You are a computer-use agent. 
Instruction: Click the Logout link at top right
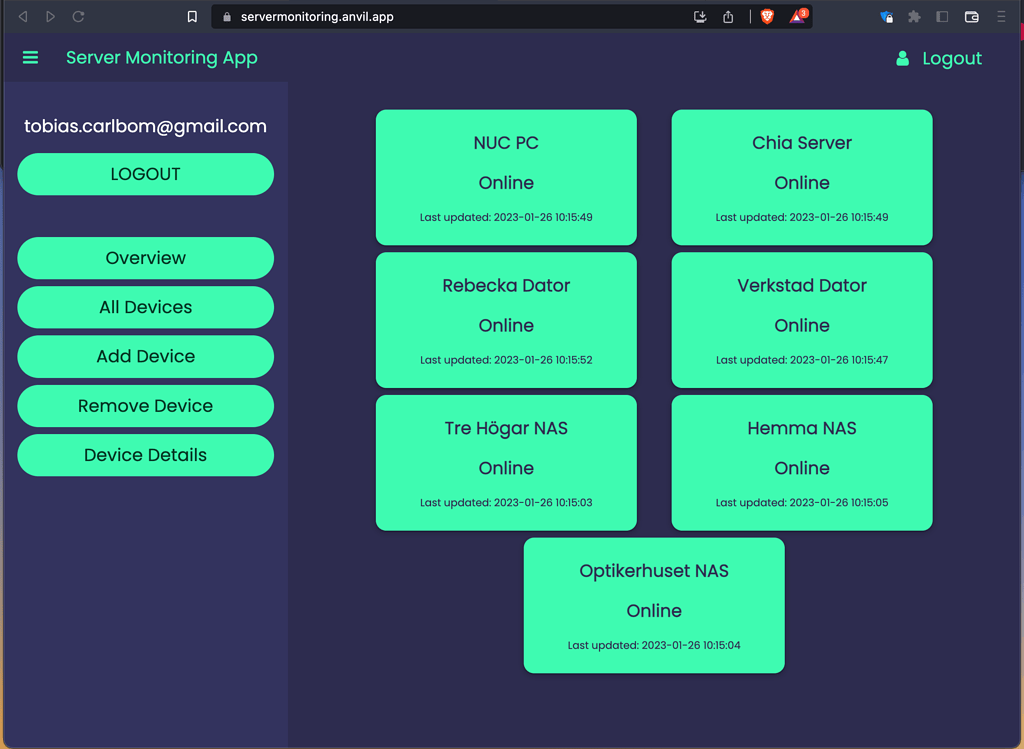pos(950,57)
